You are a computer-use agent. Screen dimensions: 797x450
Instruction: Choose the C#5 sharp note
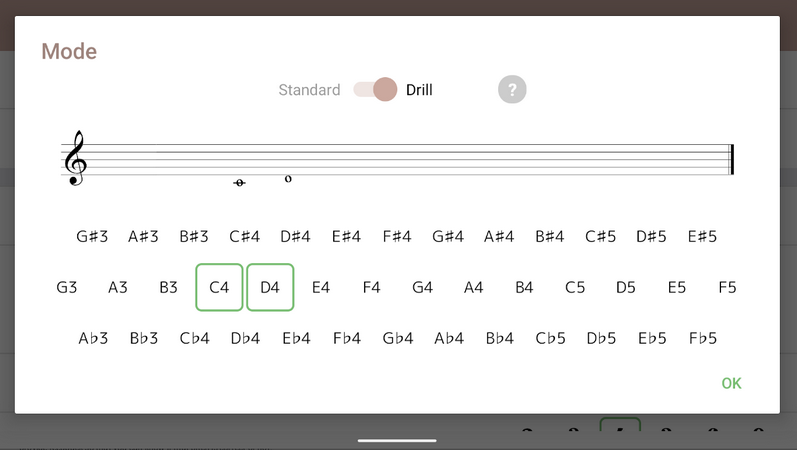(x=601, y=237)
